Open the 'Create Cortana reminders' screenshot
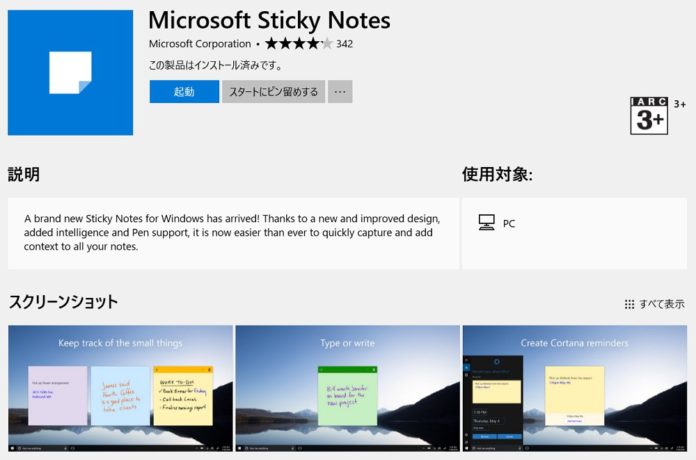Viewport: 696px width, 460px height. pos(575,389)
